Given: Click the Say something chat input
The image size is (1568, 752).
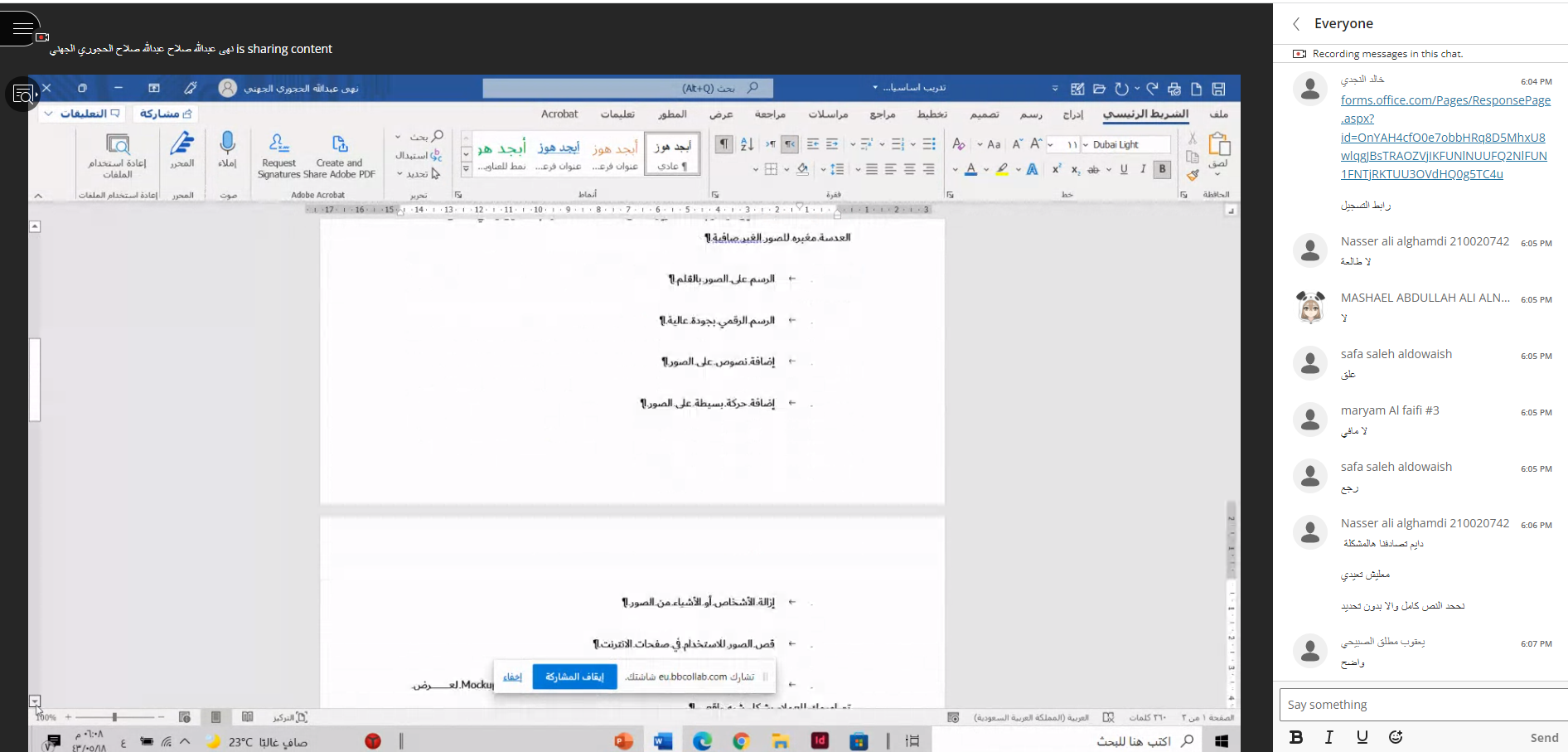Looking at the screenshot, I should [x=1423, y=705].
